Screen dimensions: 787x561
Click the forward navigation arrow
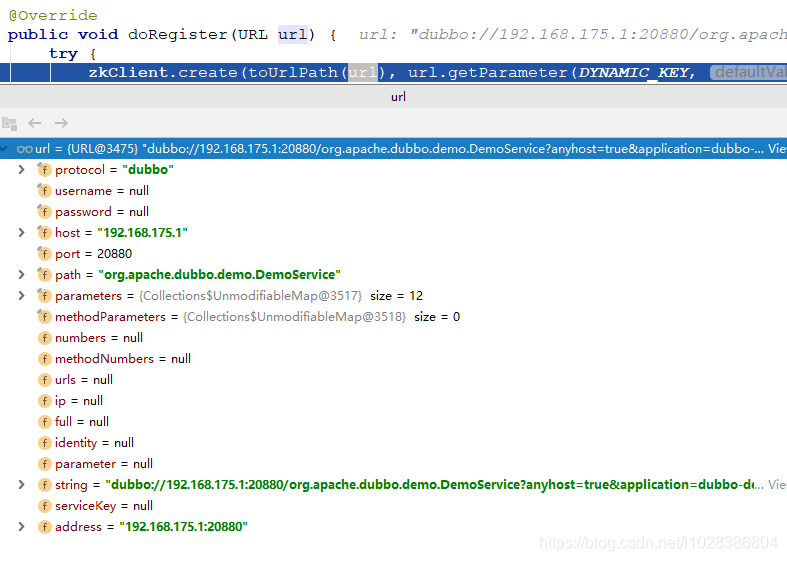(61, 123)
